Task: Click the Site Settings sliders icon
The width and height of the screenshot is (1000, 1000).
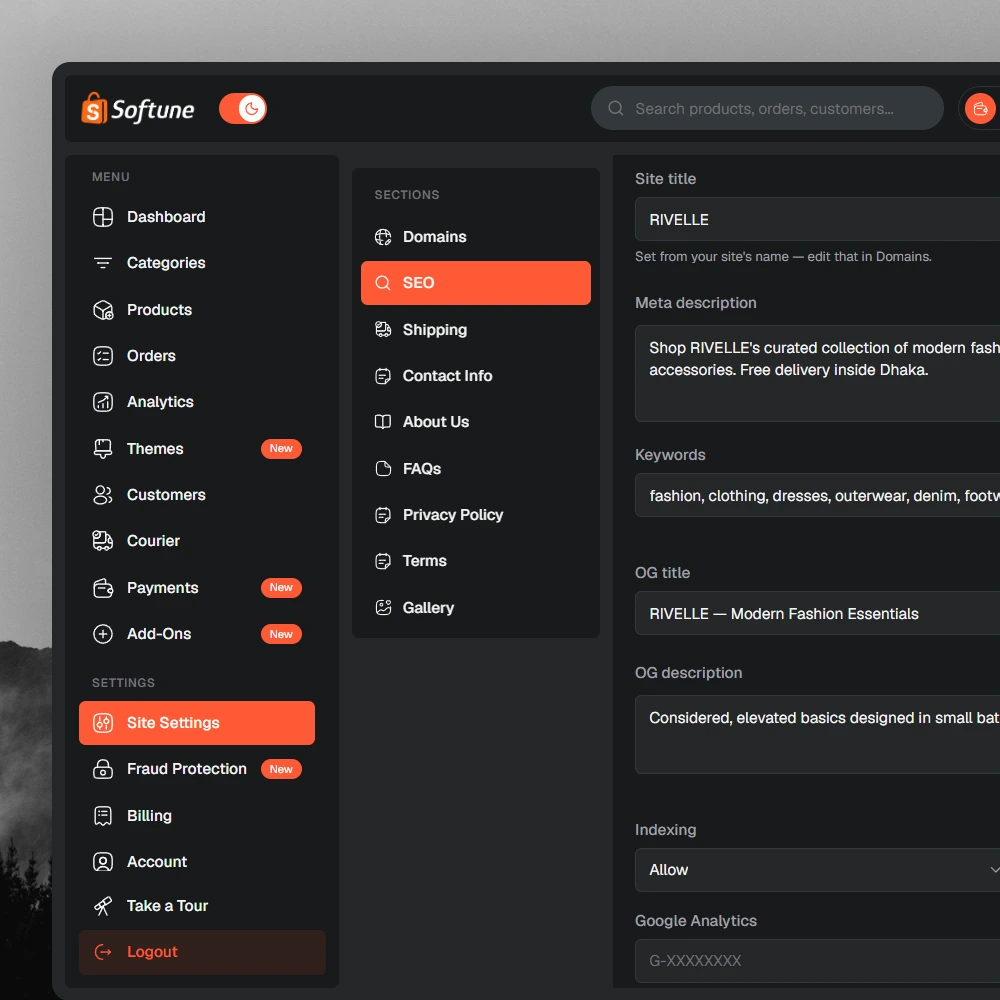Action: 103,723
